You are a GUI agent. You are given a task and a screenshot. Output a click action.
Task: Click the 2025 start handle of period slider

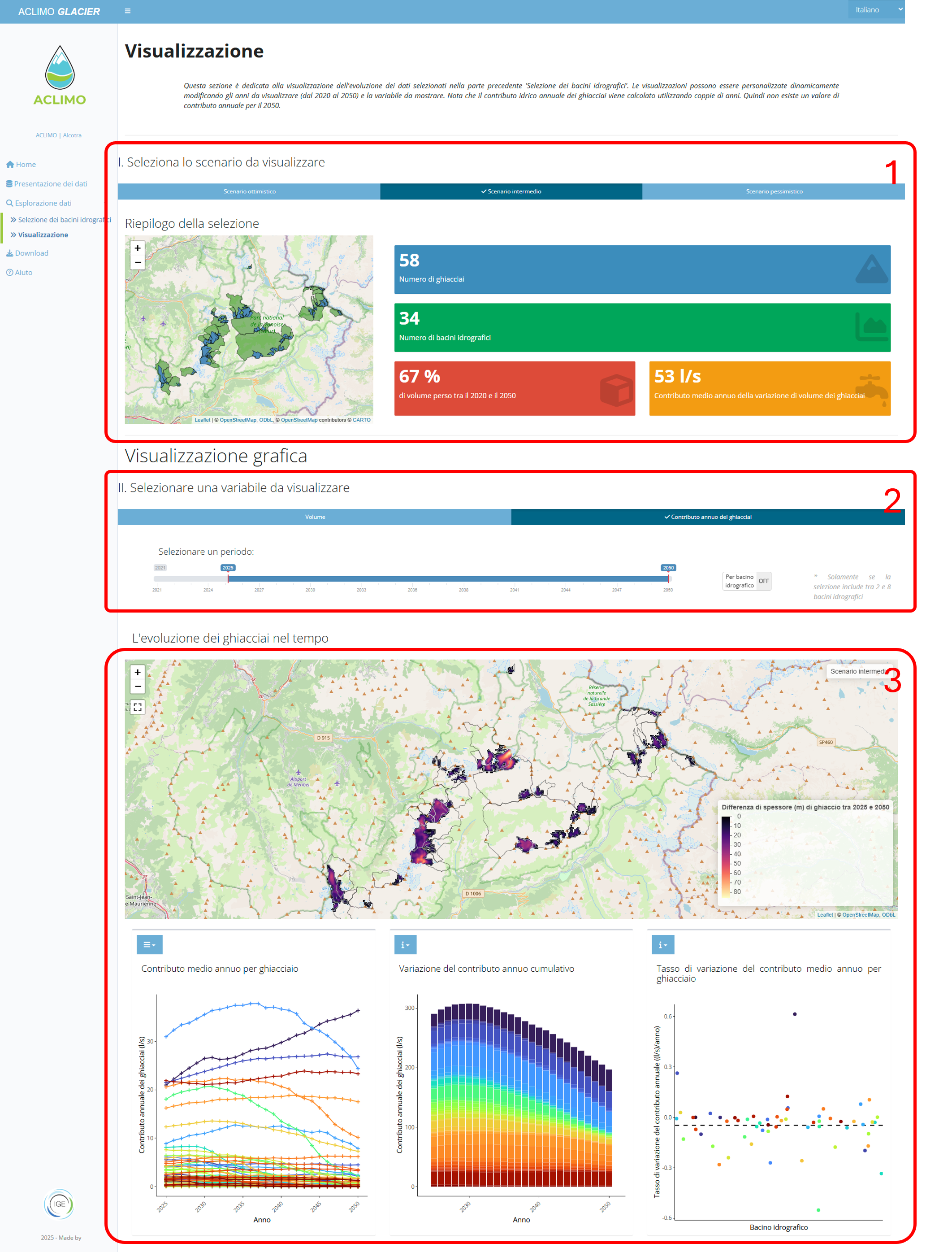[x=228, y=578]
